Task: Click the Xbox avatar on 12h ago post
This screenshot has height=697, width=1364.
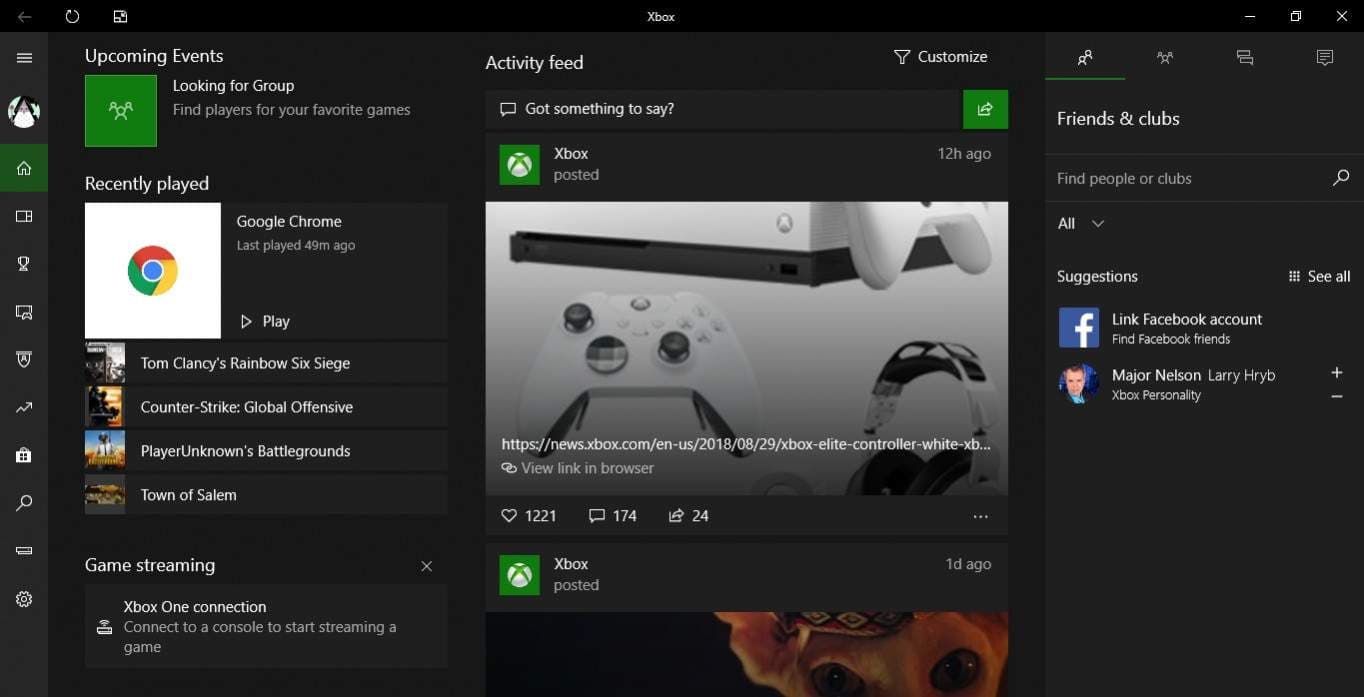Action: point(519,164)
